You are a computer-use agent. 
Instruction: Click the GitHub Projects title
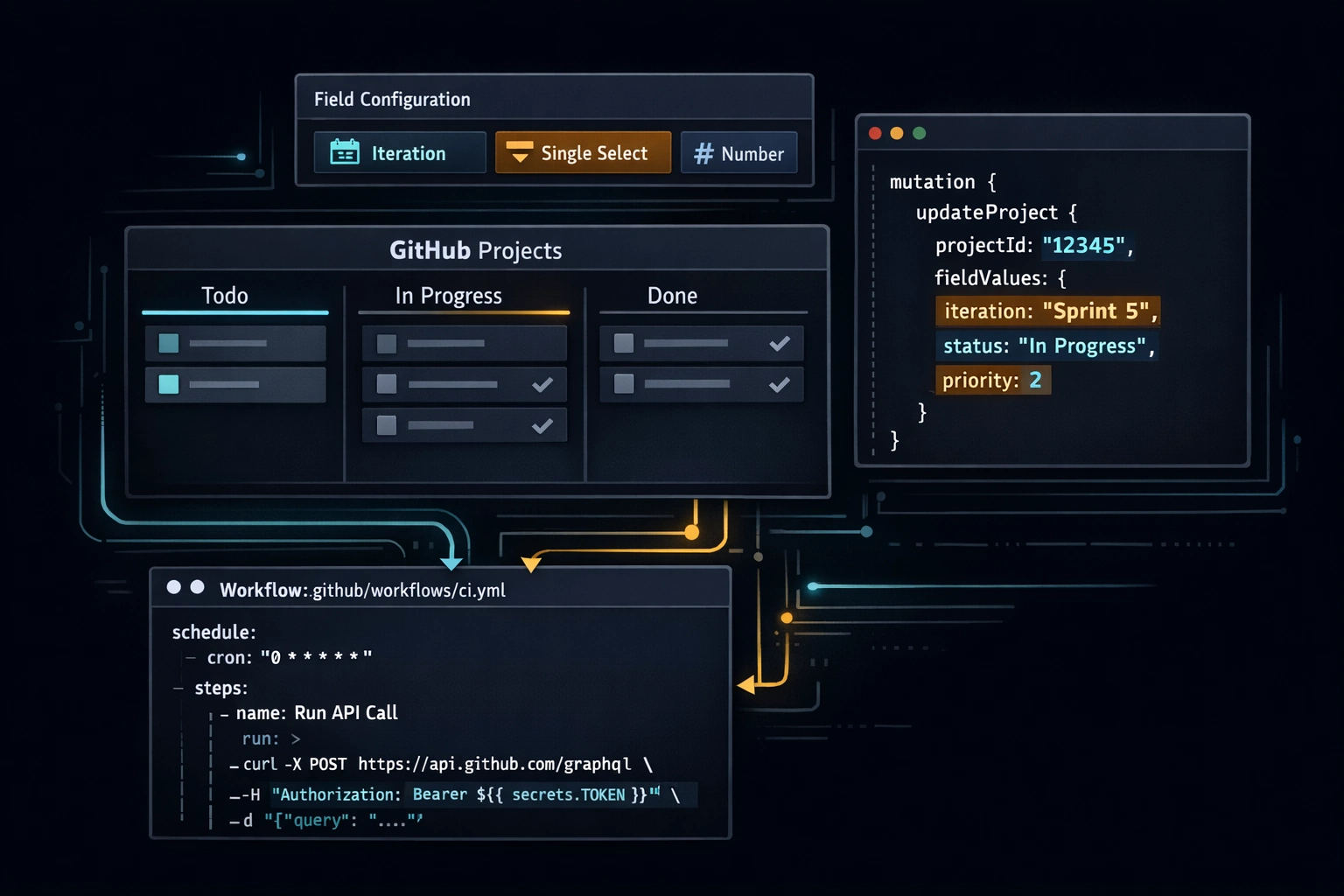475,250
